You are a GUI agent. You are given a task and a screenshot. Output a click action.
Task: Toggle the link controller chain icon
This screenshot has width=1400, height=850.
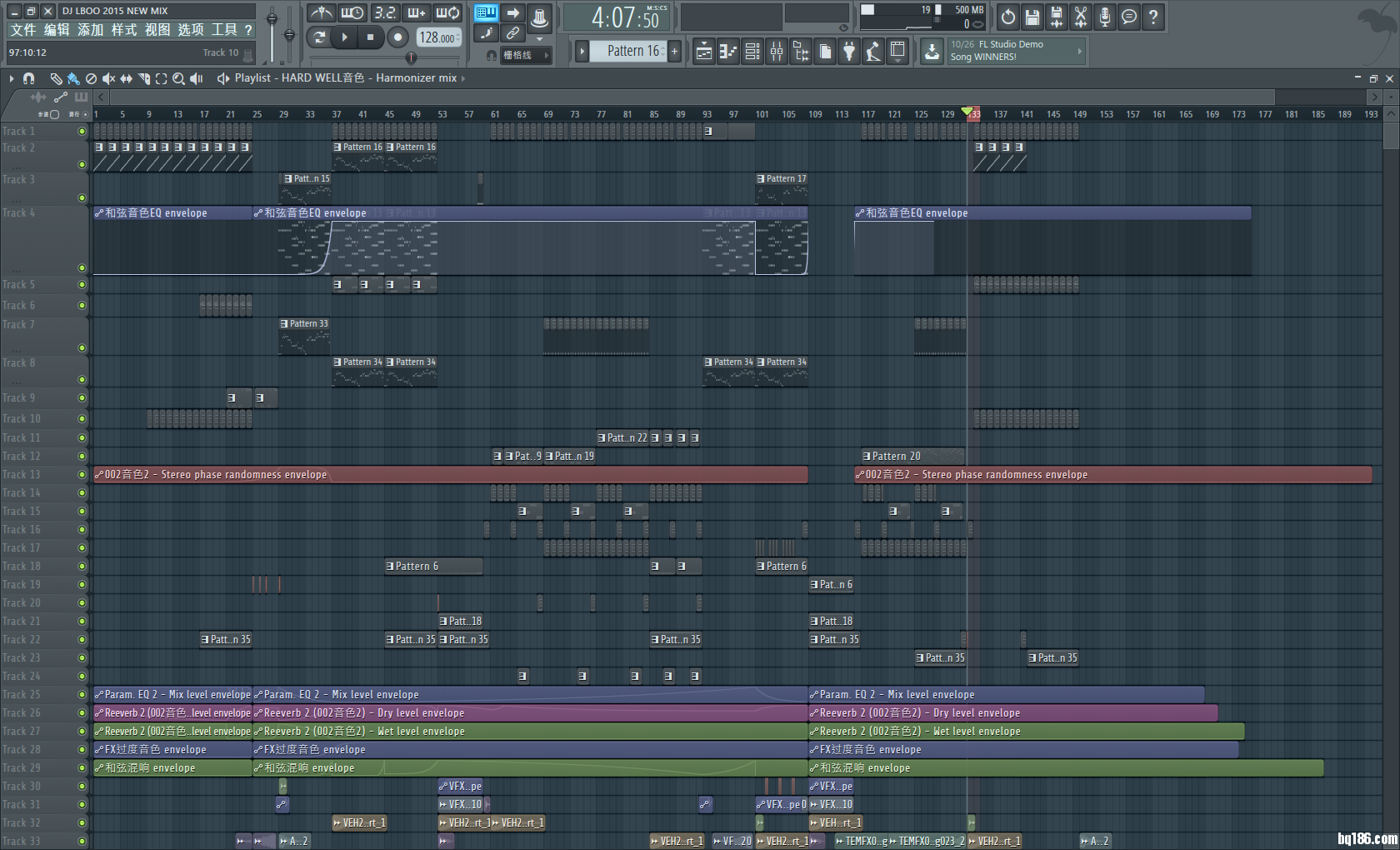point(513,33)
